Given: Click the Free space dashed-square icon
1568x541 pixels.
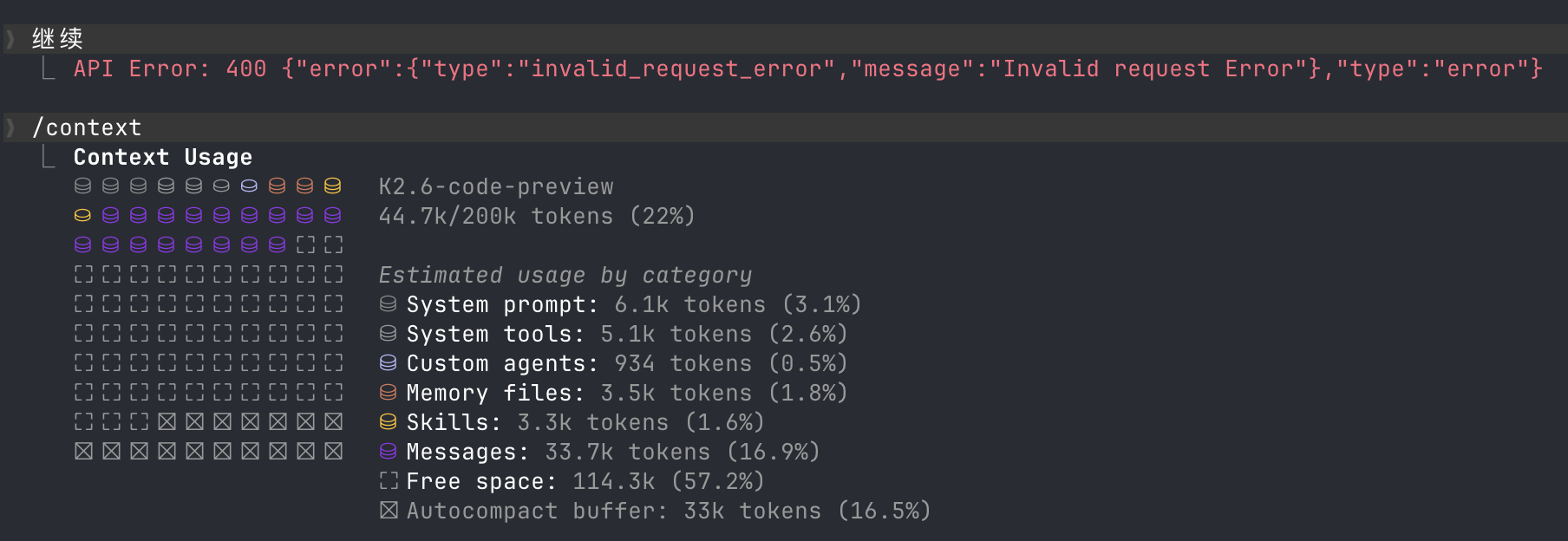Looking at the screenshot, I should 389,481.
